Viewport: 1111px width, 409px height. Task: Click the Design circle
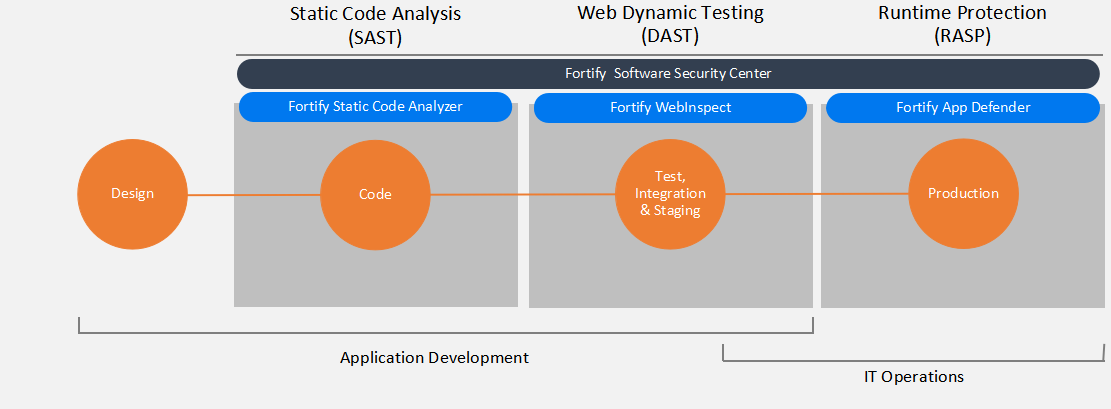(x=132, y=194)
